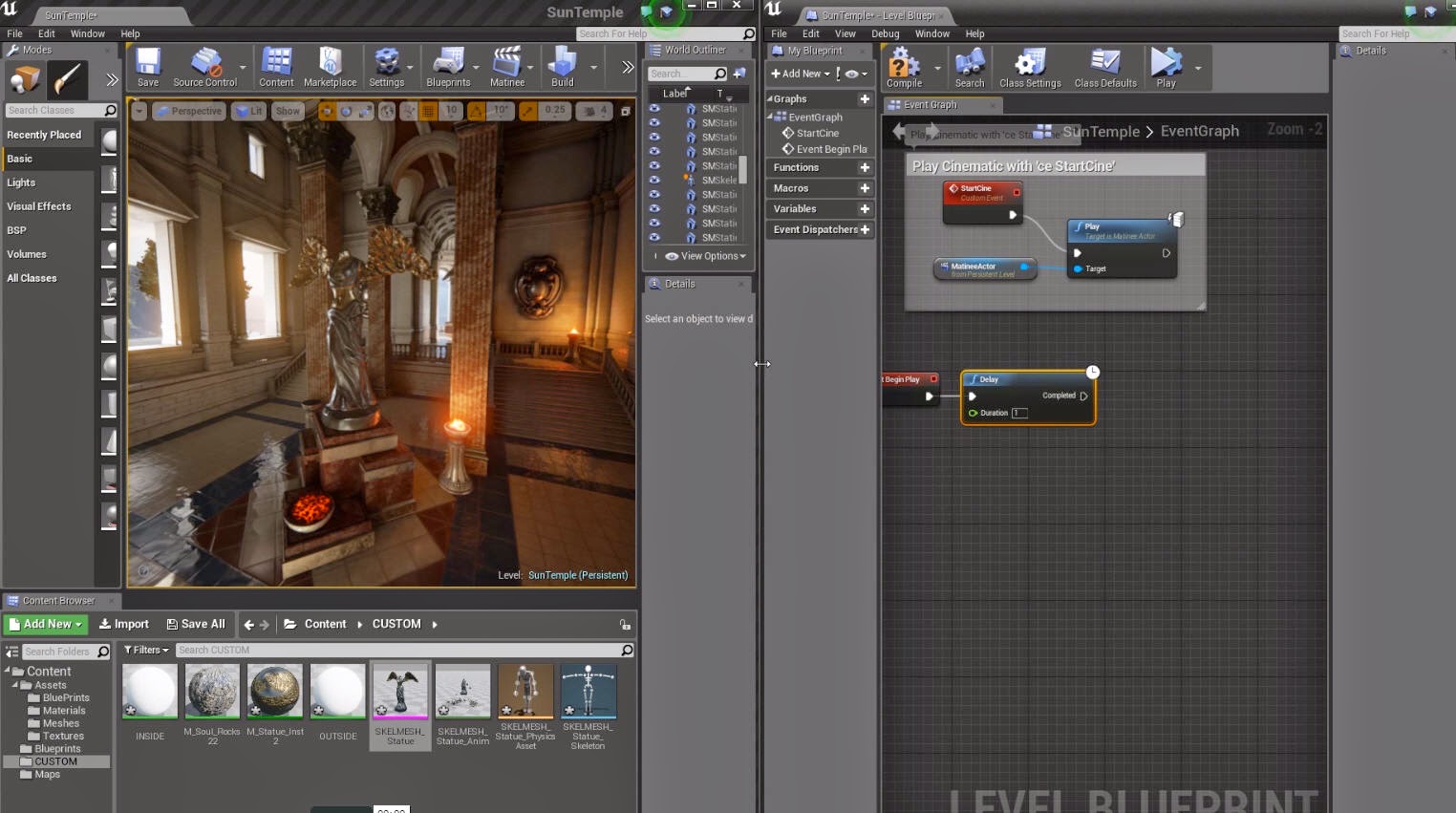Toggle the Content Browser lock icon
Viewport: 1456px width, 813px height.
(625, 625)
